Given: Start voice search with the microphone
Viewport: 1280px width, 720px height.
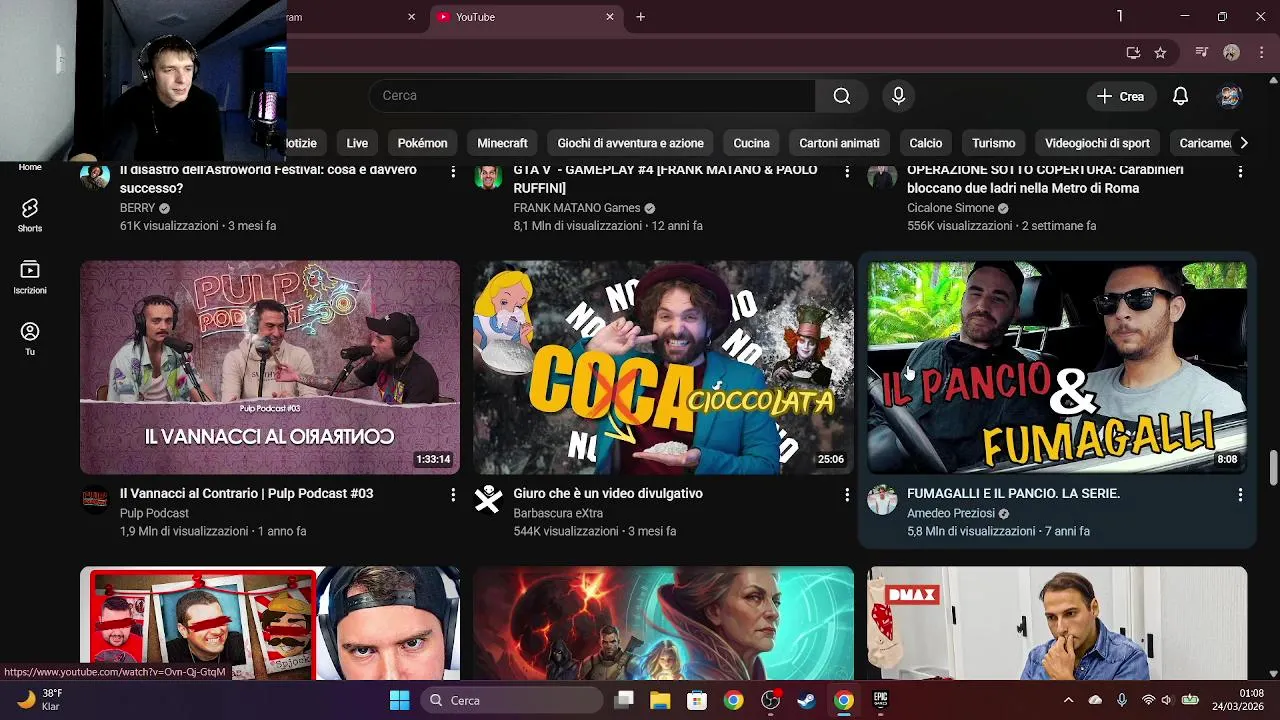Looking at the screenshot, I should click(x=898, y=96).
